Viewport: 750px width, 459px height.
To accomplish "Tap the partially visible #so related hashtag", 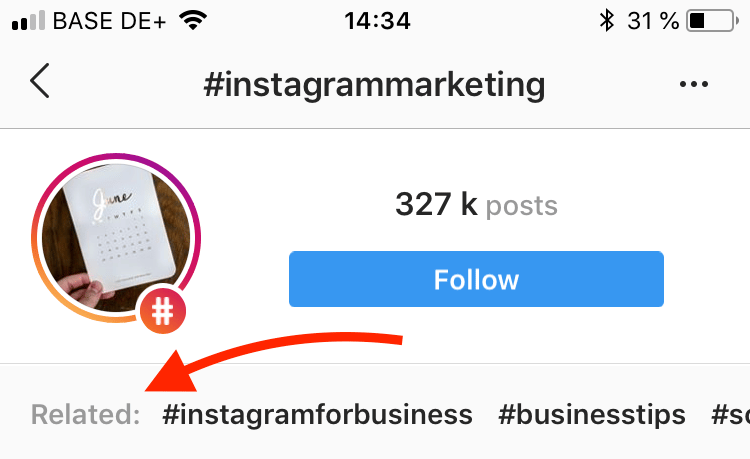I will [x=730, y=415].
